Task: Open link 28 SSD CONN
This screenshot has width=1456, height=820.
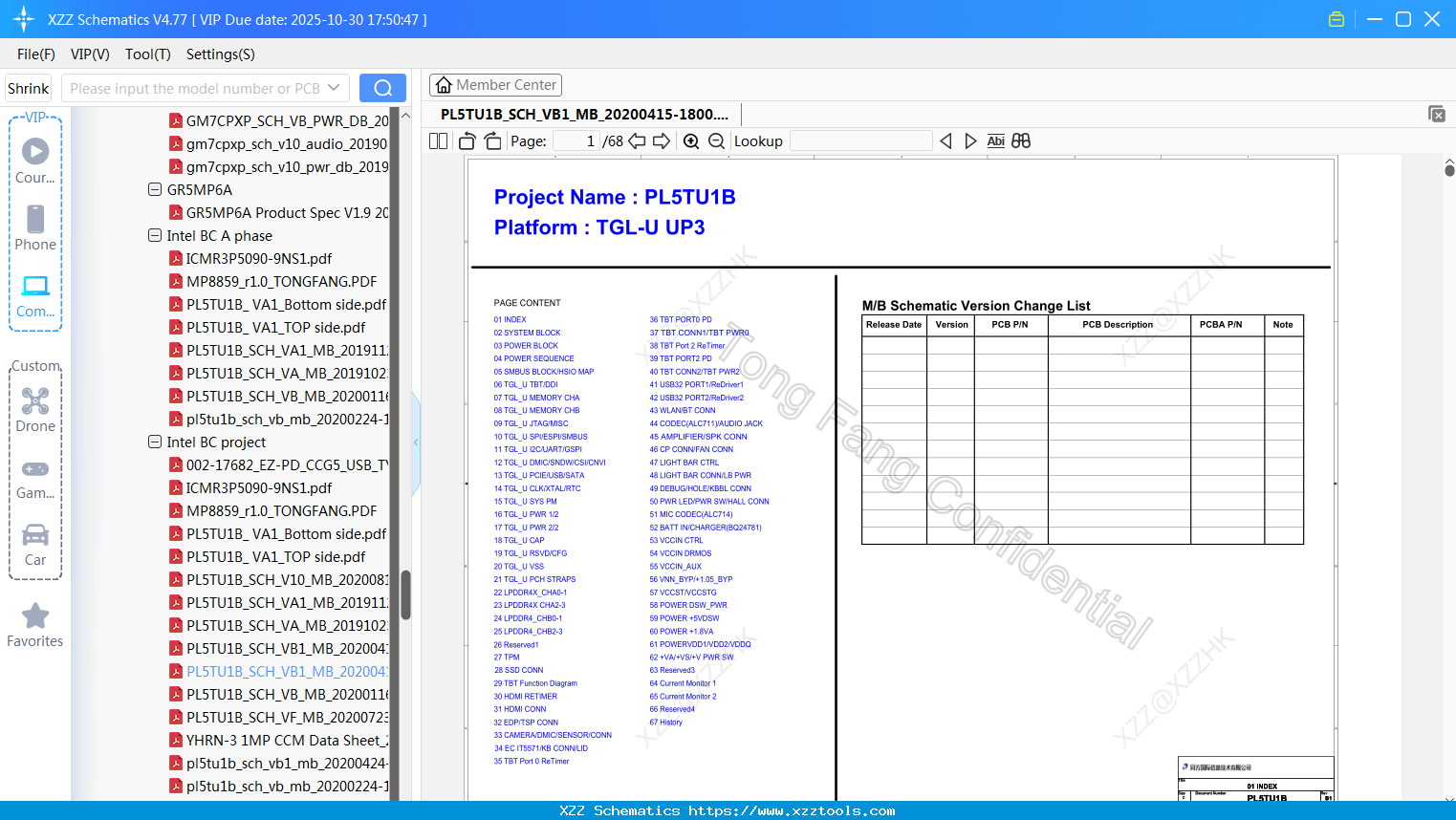Action: pos(518,670)
